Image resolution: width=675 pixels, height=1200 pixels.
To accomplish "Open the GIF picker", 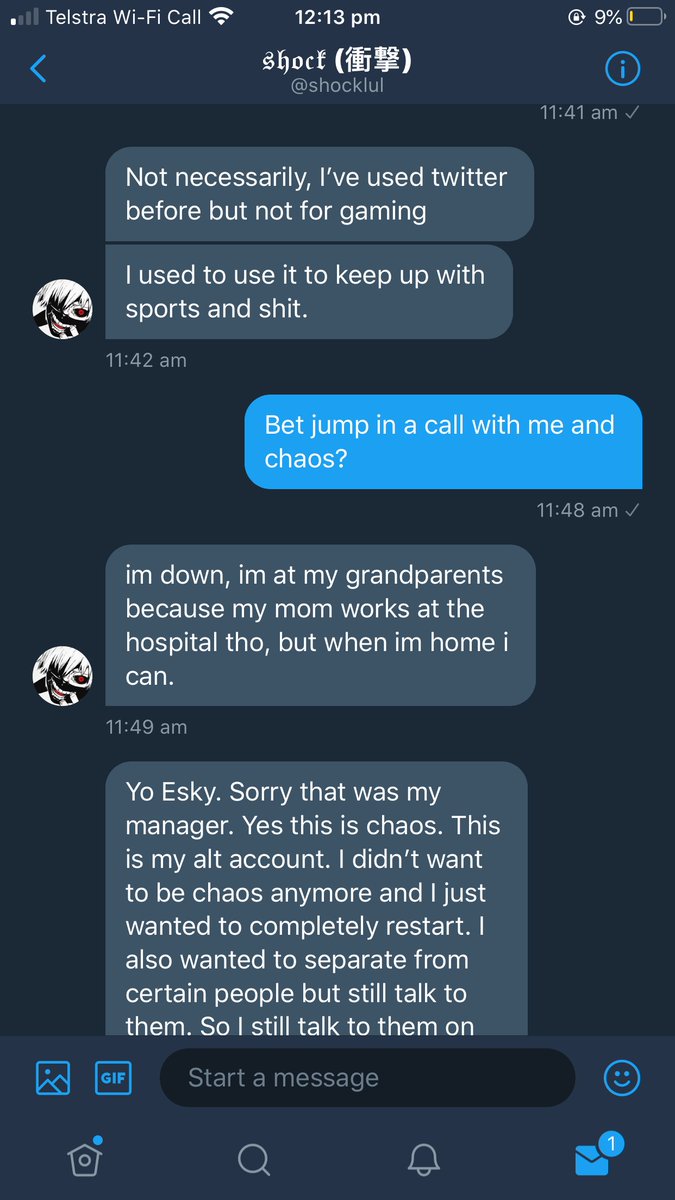I will pyautogui.click(x=113, y=1077).
